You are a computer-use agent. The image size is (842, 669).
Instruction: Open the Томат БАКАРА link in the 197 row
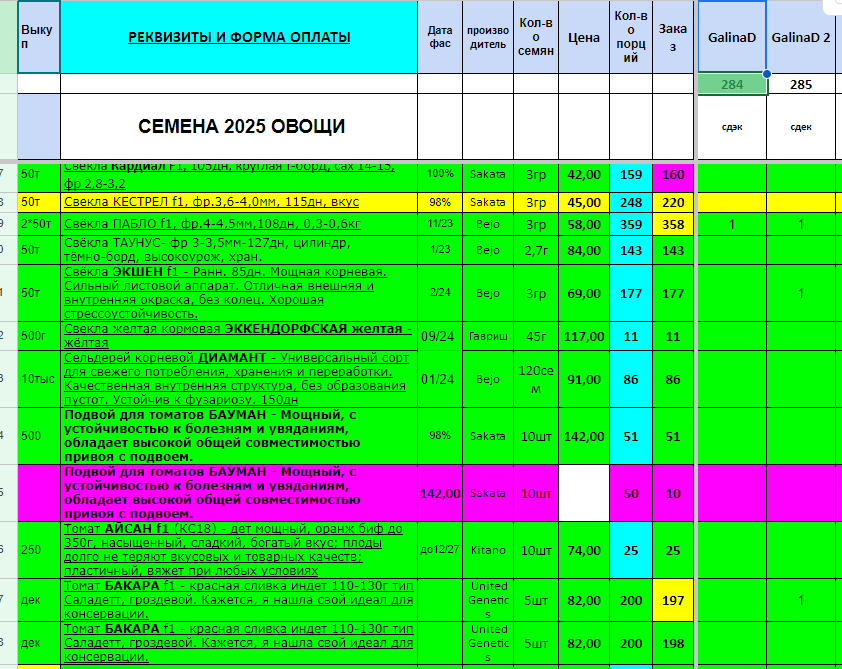tap(238, 600)
